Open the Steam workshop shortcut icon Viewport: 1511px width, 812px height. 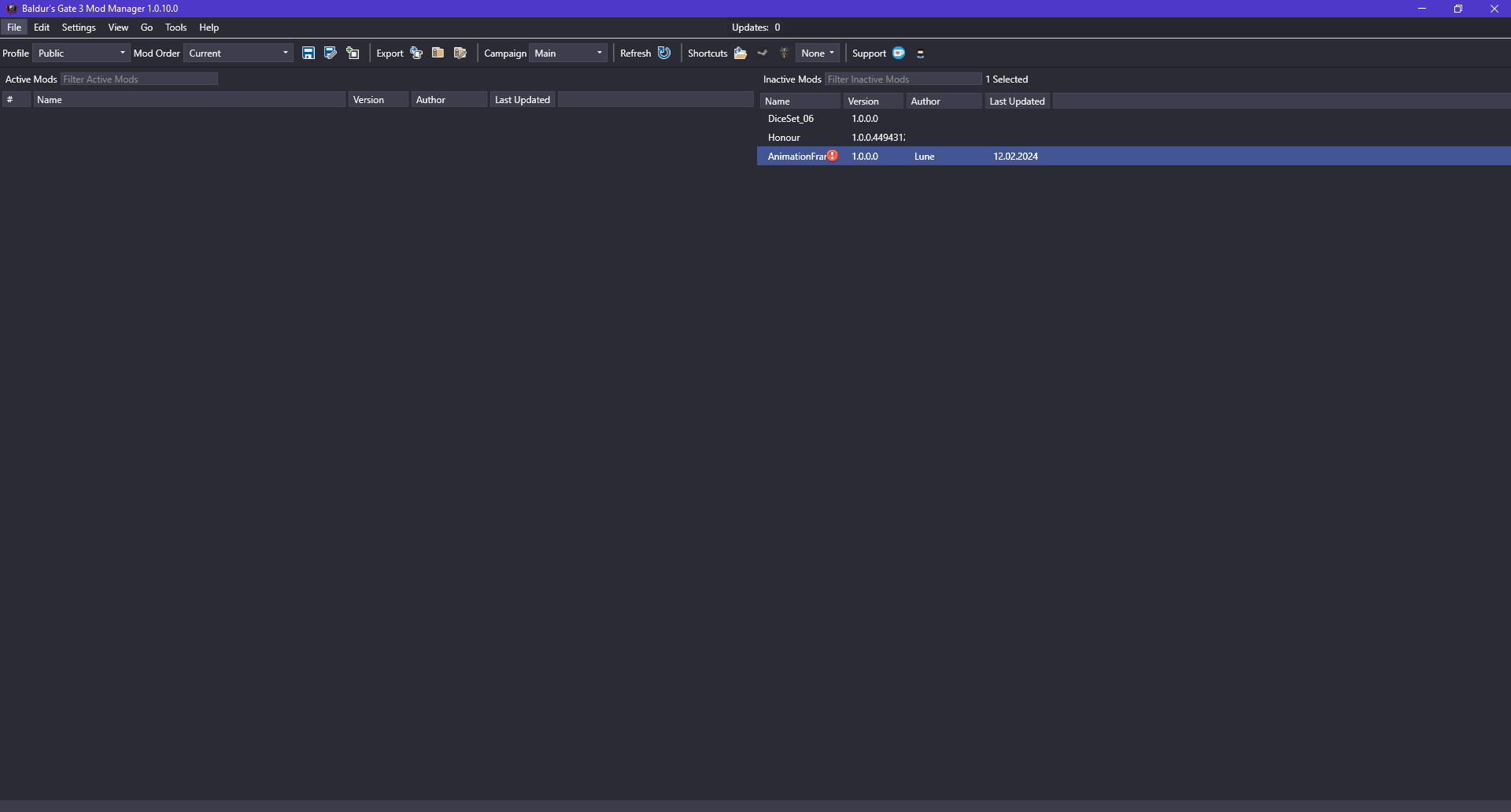tap(763, 53)
